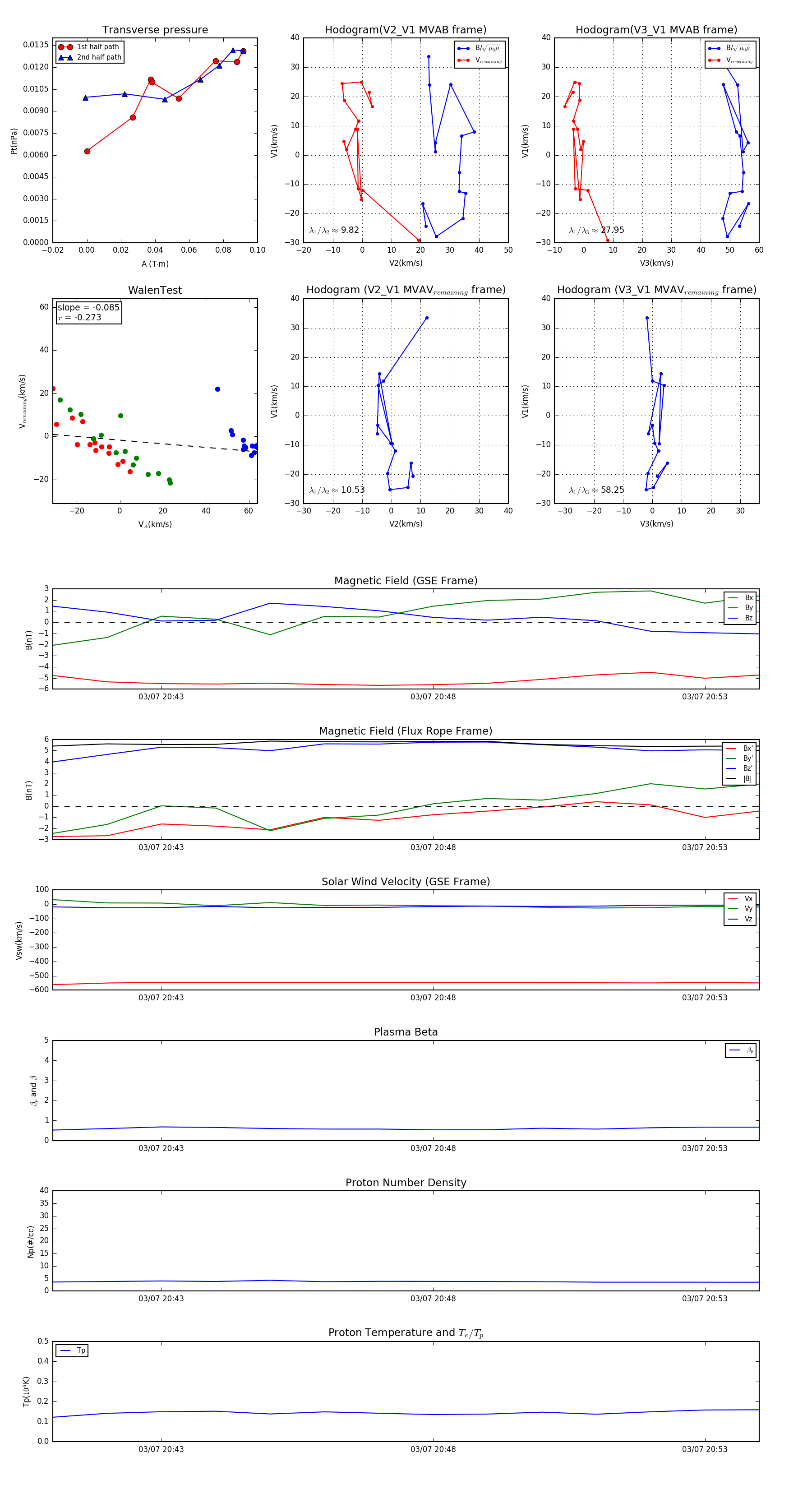Click the eigenvalue ratio value 9.82
Image resolution: width=812 pixels, height=1489 pixels.
350,230
